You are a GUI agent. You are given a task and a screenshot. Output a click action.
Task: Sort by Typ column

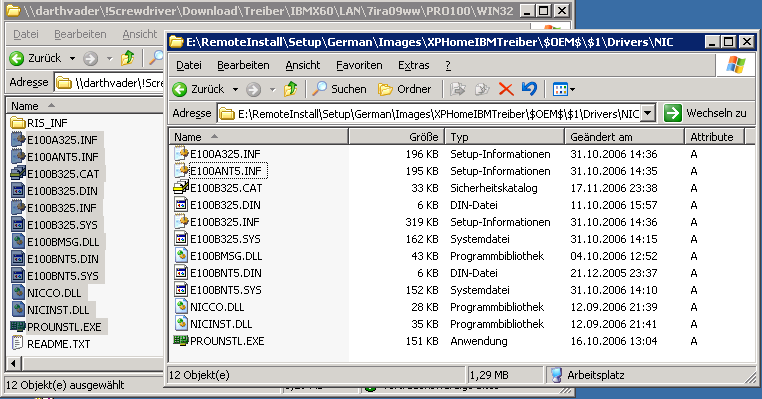point(505,137)
